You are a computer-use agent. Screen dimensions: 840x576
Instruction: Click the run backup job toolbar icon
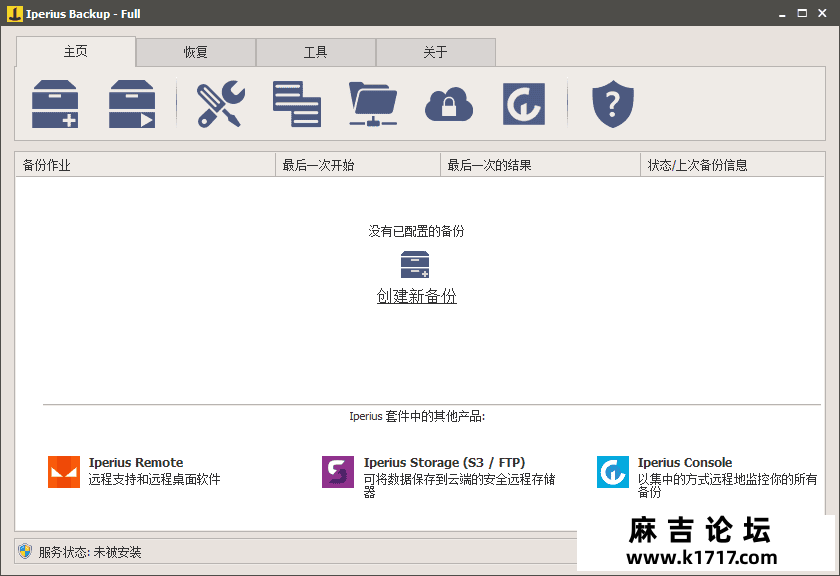click(x=132, y=104)
